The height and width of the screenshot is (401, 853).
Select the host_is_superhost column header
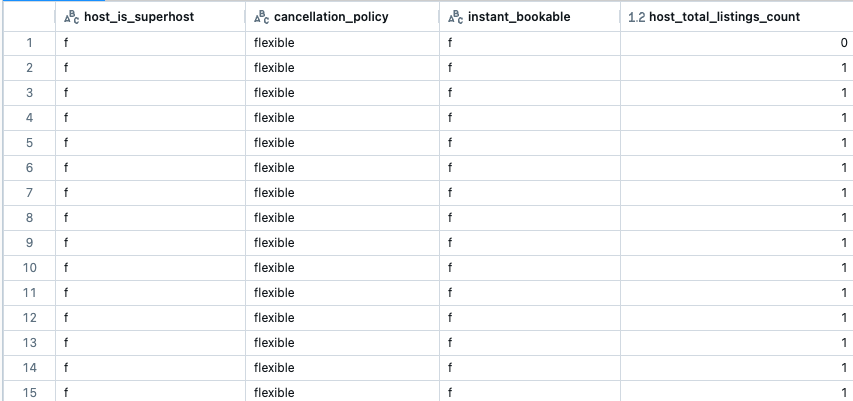click(139, 18)
